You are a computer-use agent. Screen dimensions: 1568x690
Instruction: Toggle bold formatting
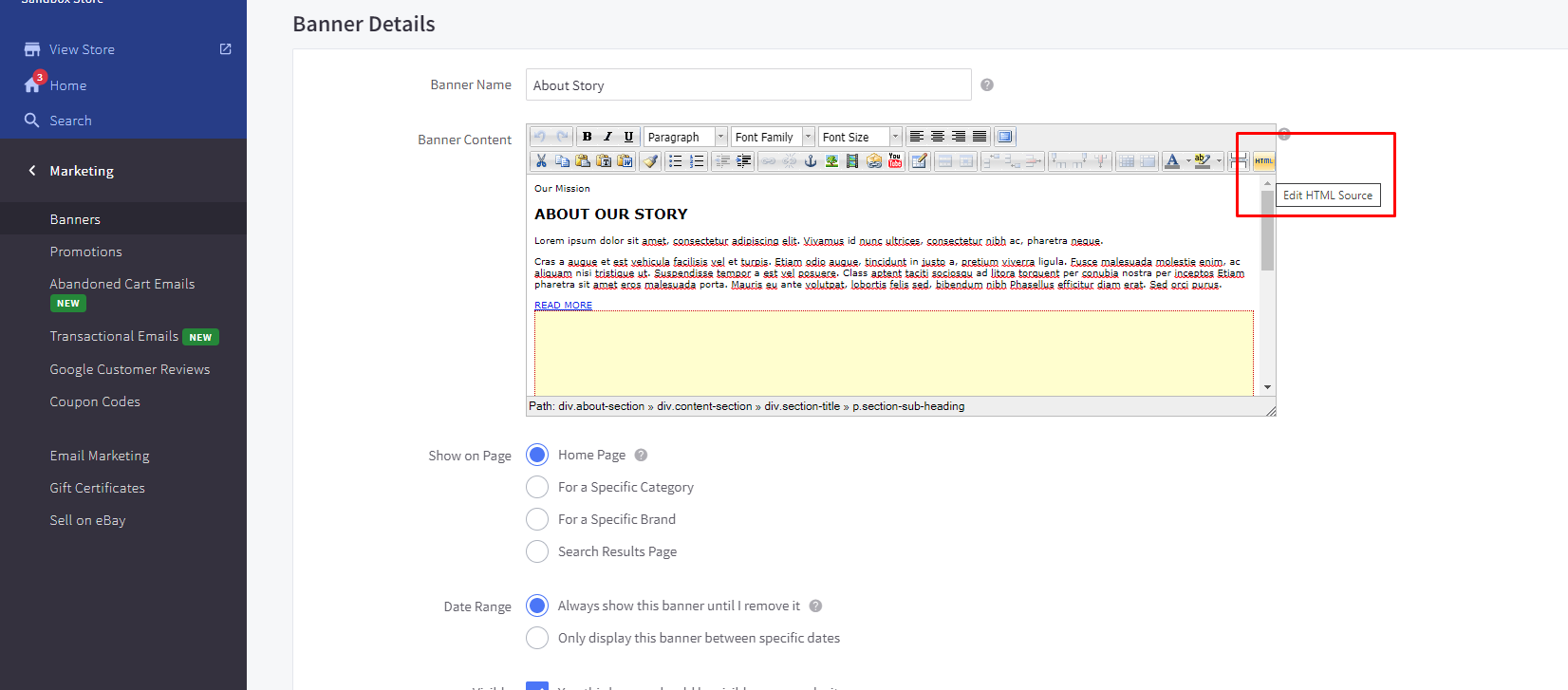click(587, 137)
